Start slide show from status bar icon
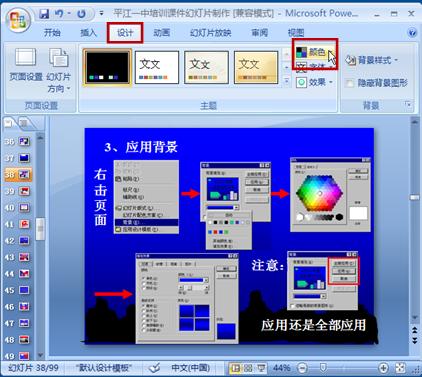422x377 pixels. (261, 368)
